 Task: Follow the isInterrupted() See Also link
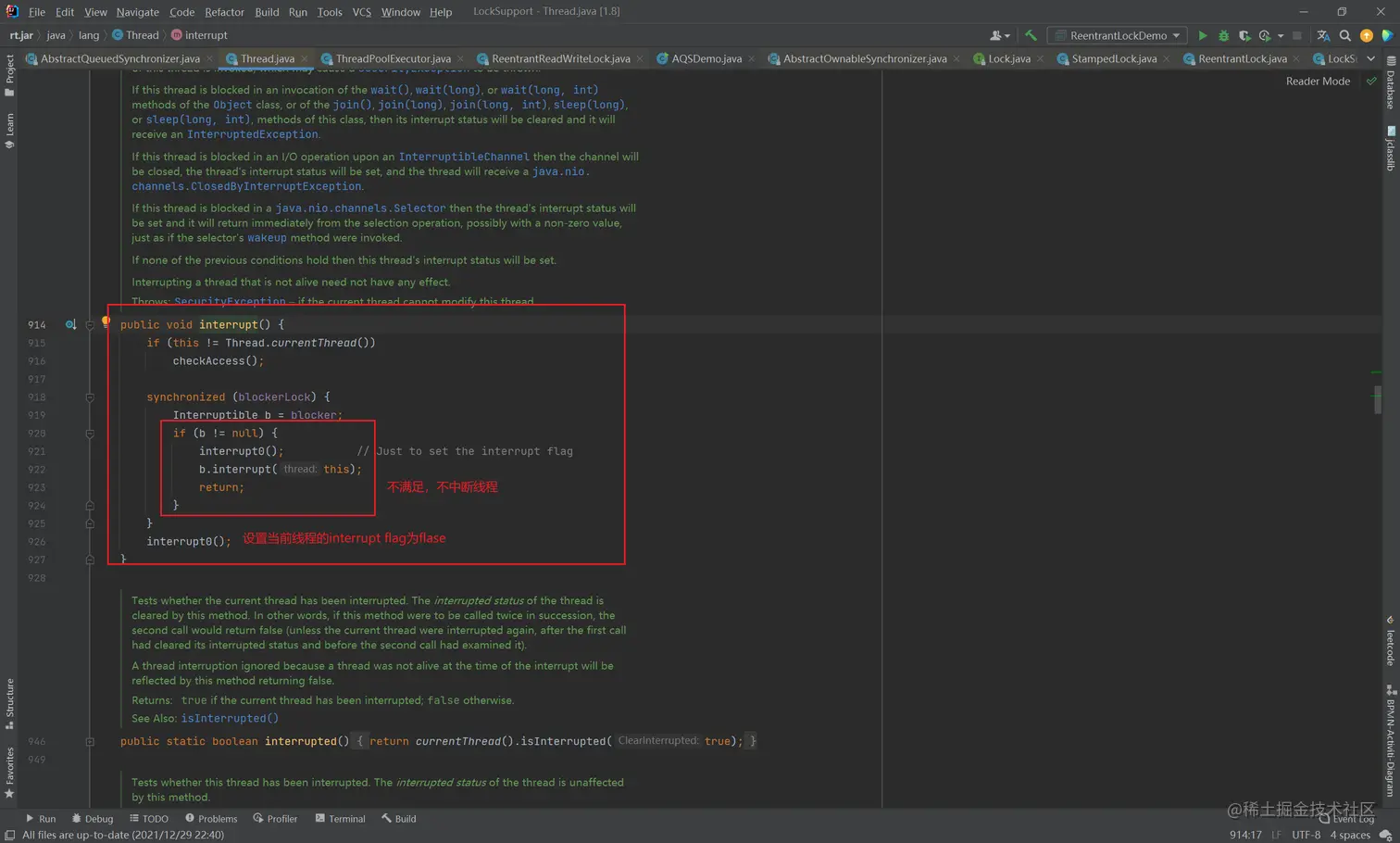tap(230, 718)
